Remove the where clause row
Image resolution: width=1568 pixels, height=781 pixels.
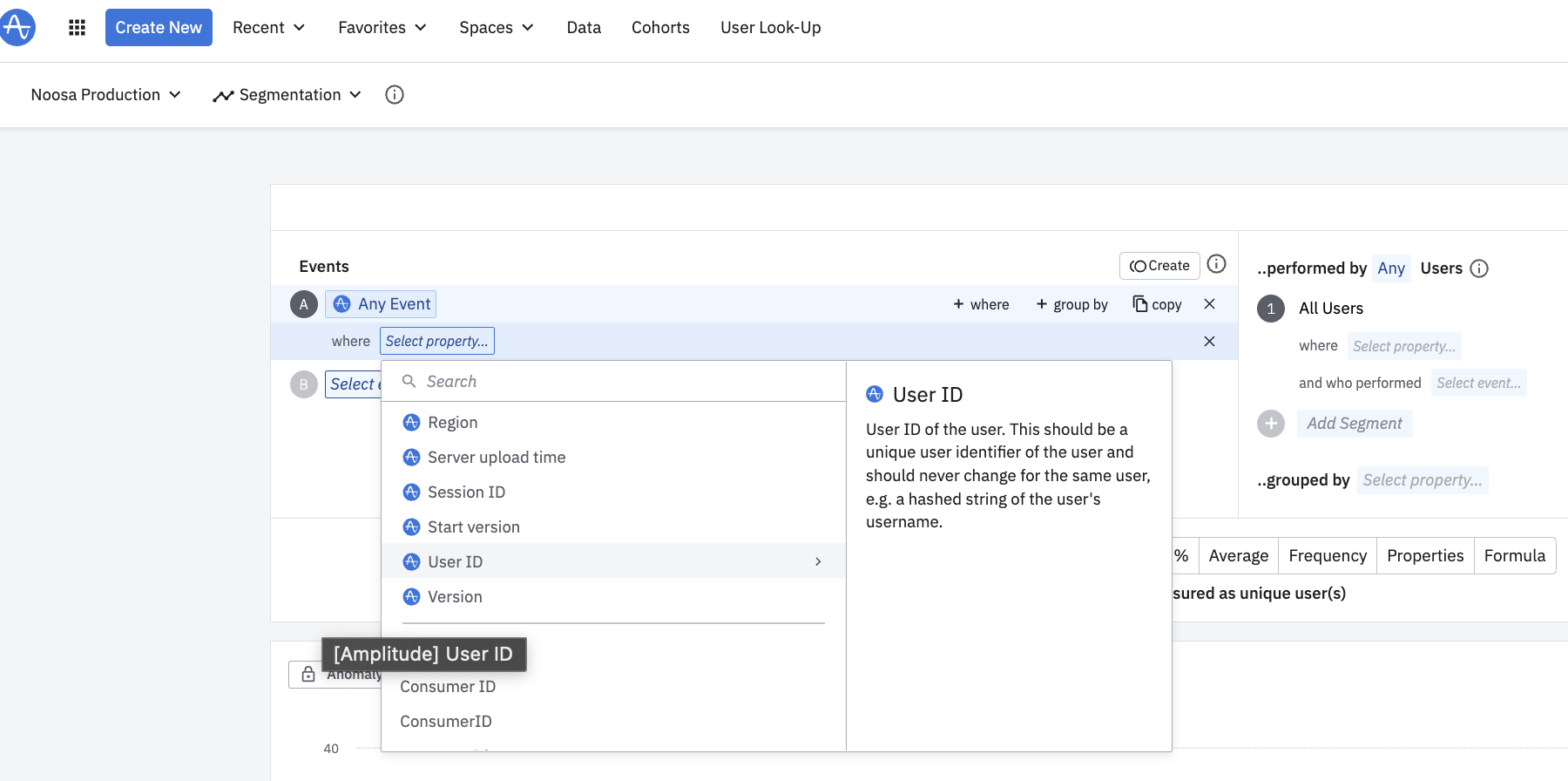point(1209,342)
